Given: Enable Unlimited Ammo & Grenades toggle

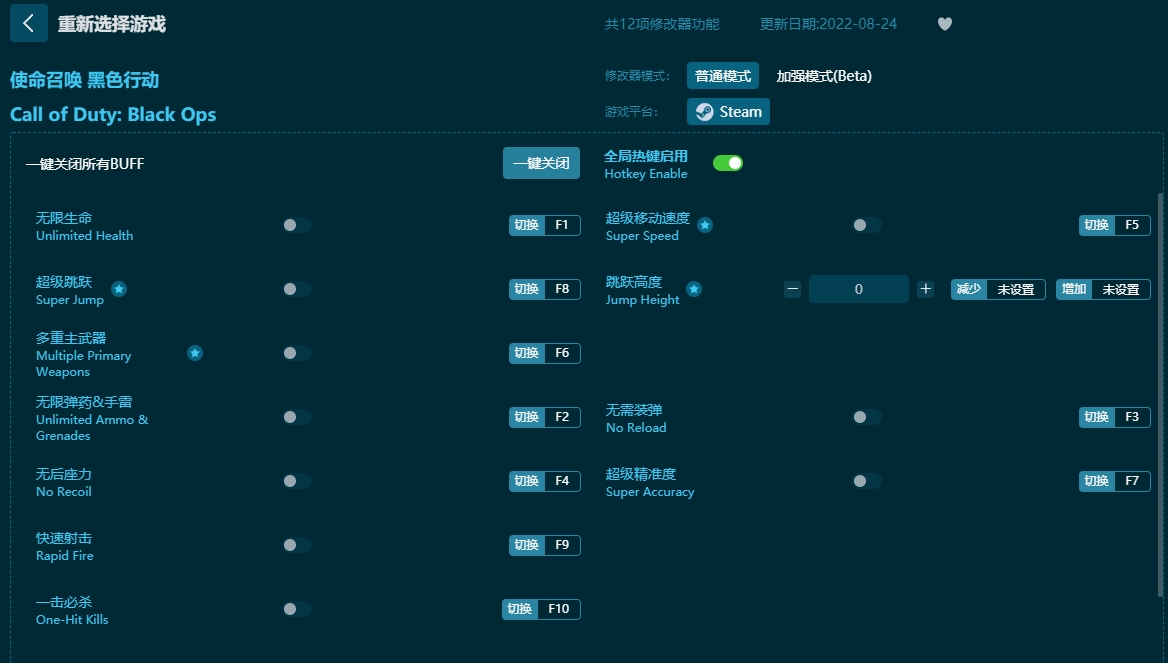Looking at the screenshot, I should (x=296, y=417).
